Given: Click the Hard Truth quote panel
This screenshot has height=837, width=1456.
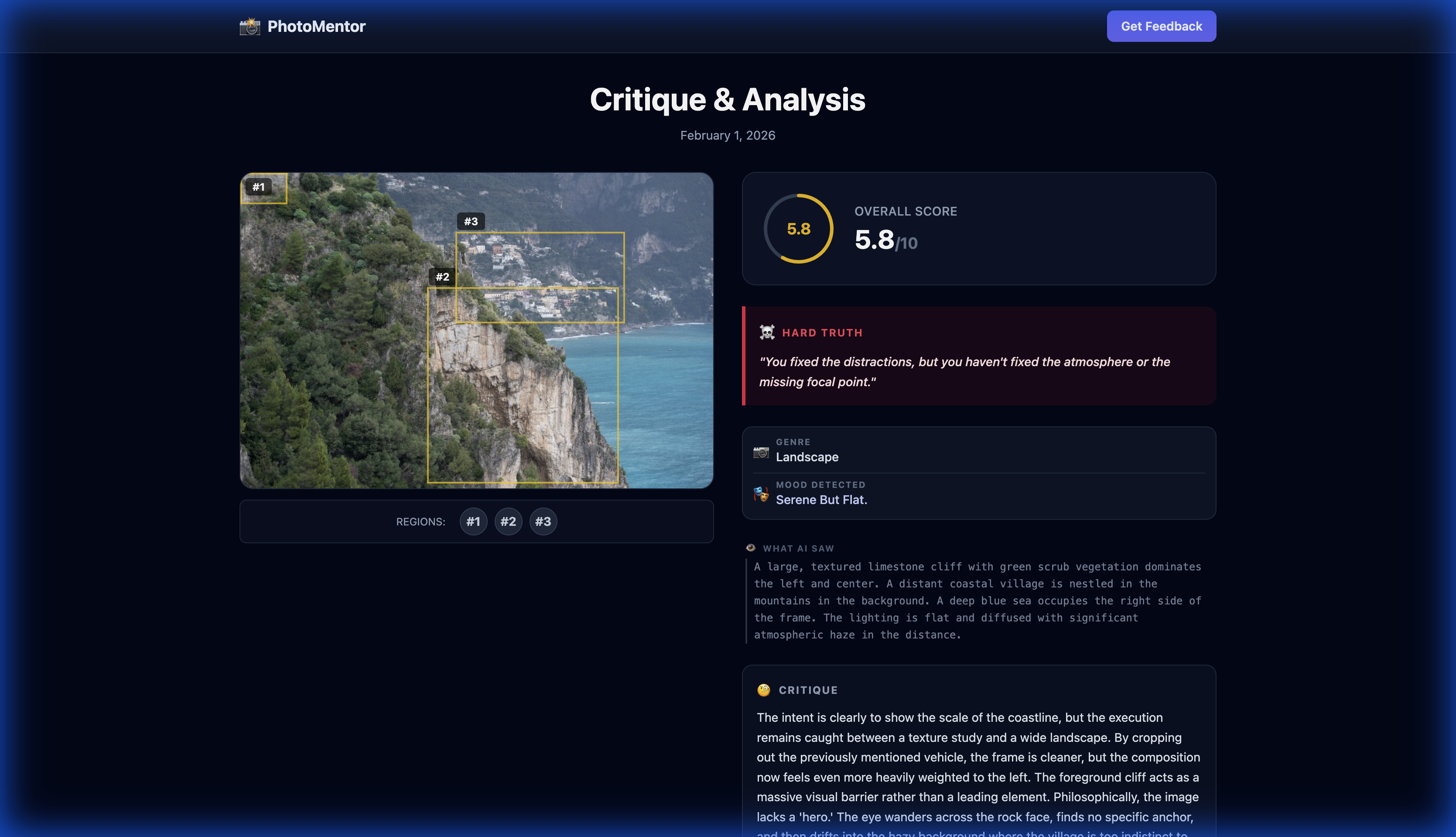Looking at the screenshot, I should tap(978, 371).
